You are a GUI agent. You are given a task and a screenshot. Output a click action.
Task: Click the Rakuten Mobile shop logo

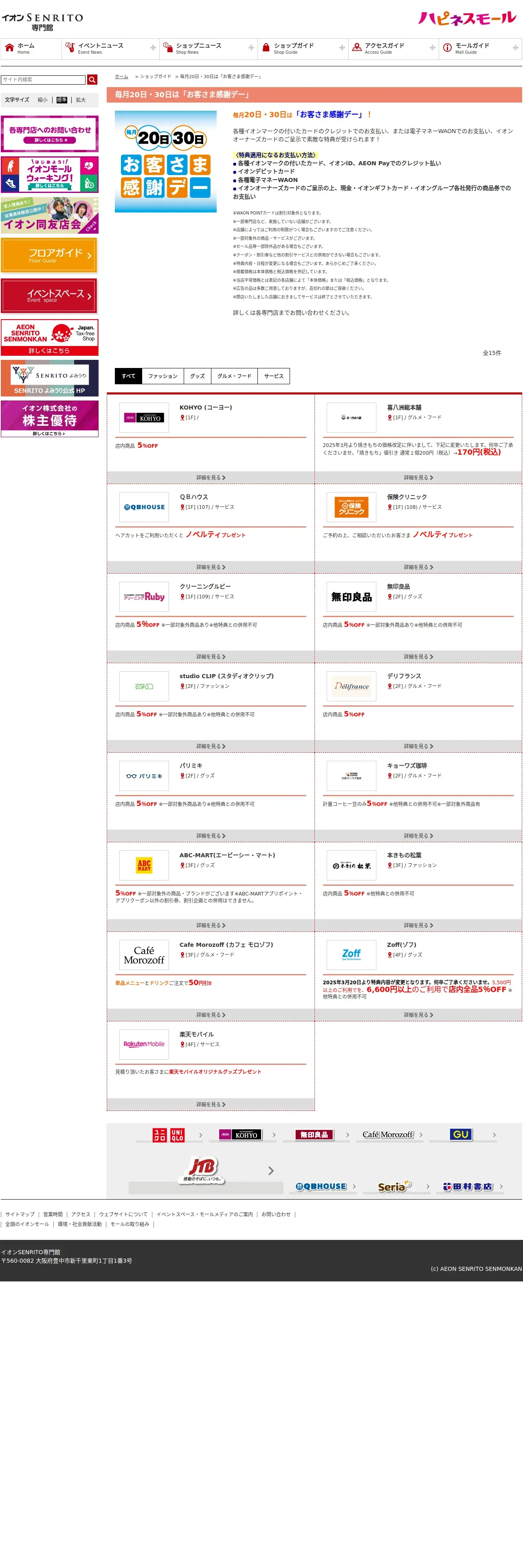144,1044
